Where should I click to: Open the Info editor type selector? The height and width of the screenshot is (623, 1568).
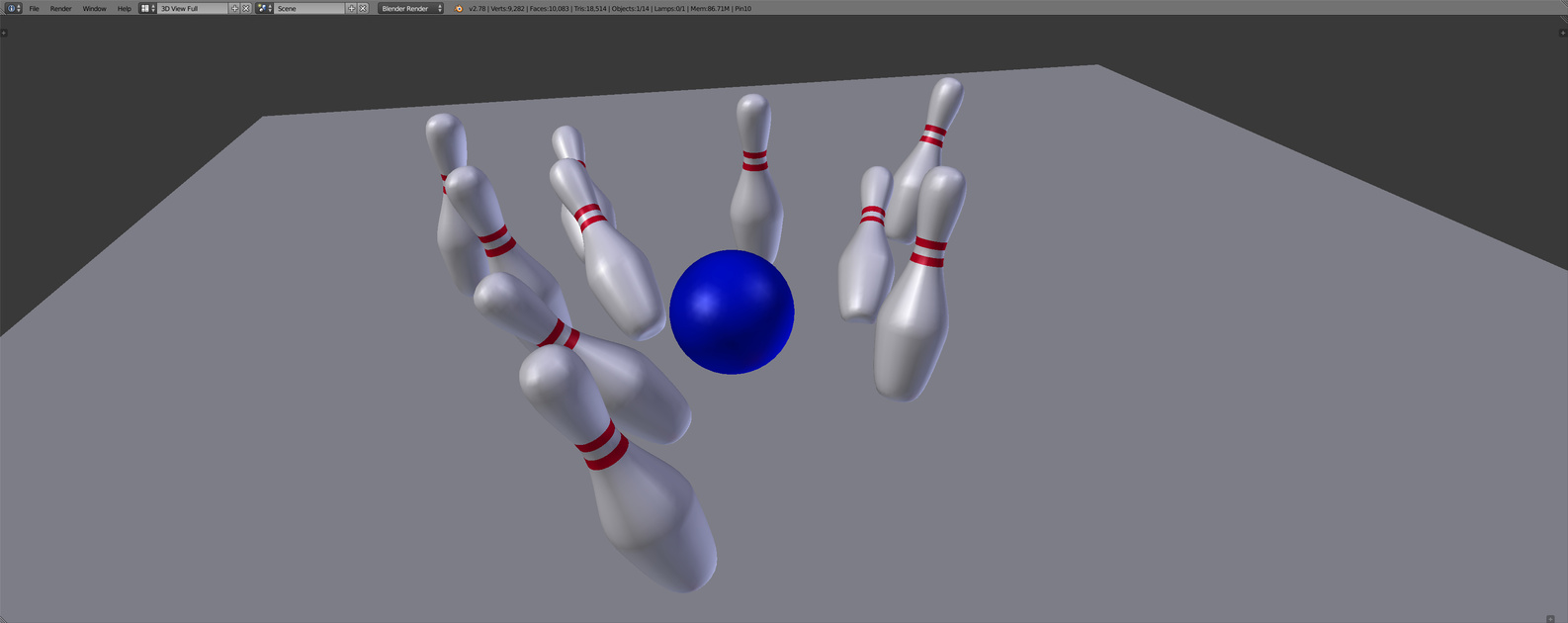pyautogui.click(x=12, y=8)
